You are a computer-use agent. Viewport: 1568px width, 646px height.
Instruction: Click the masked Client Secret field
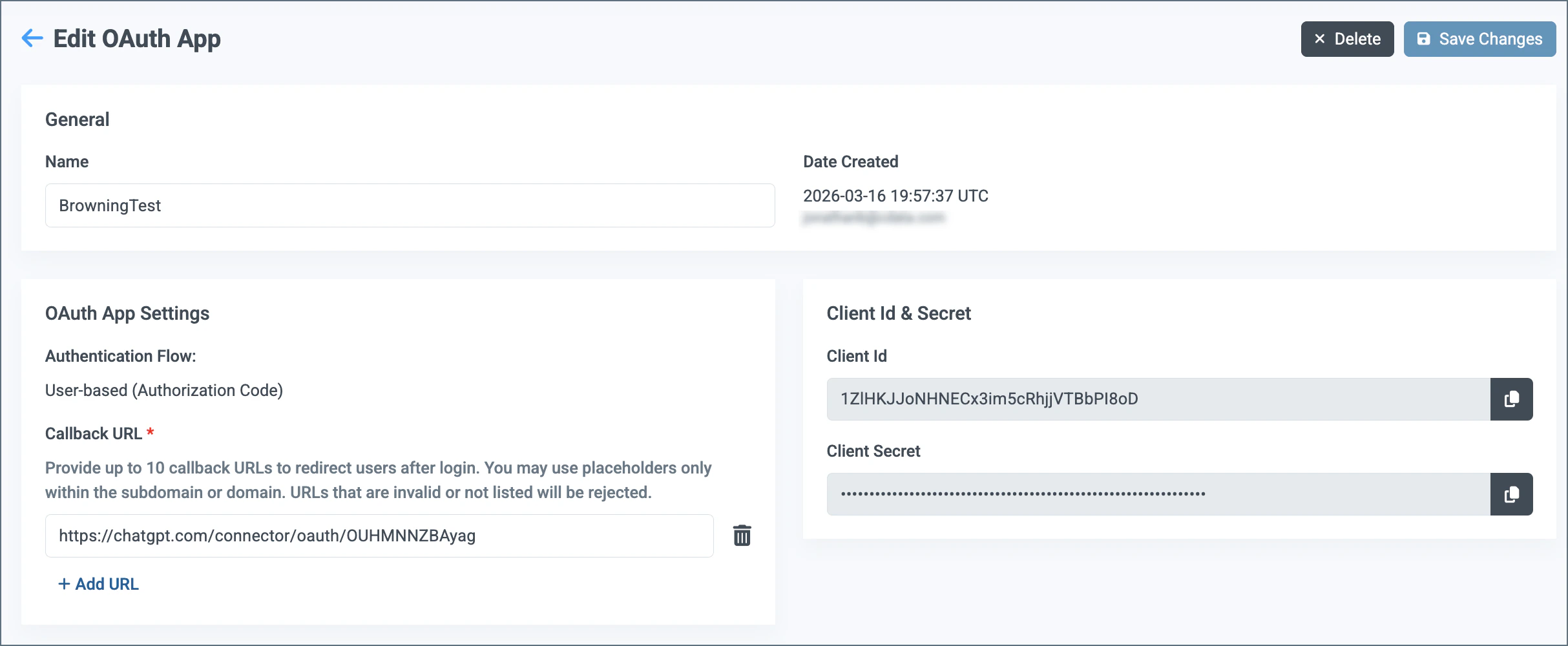1160,494
